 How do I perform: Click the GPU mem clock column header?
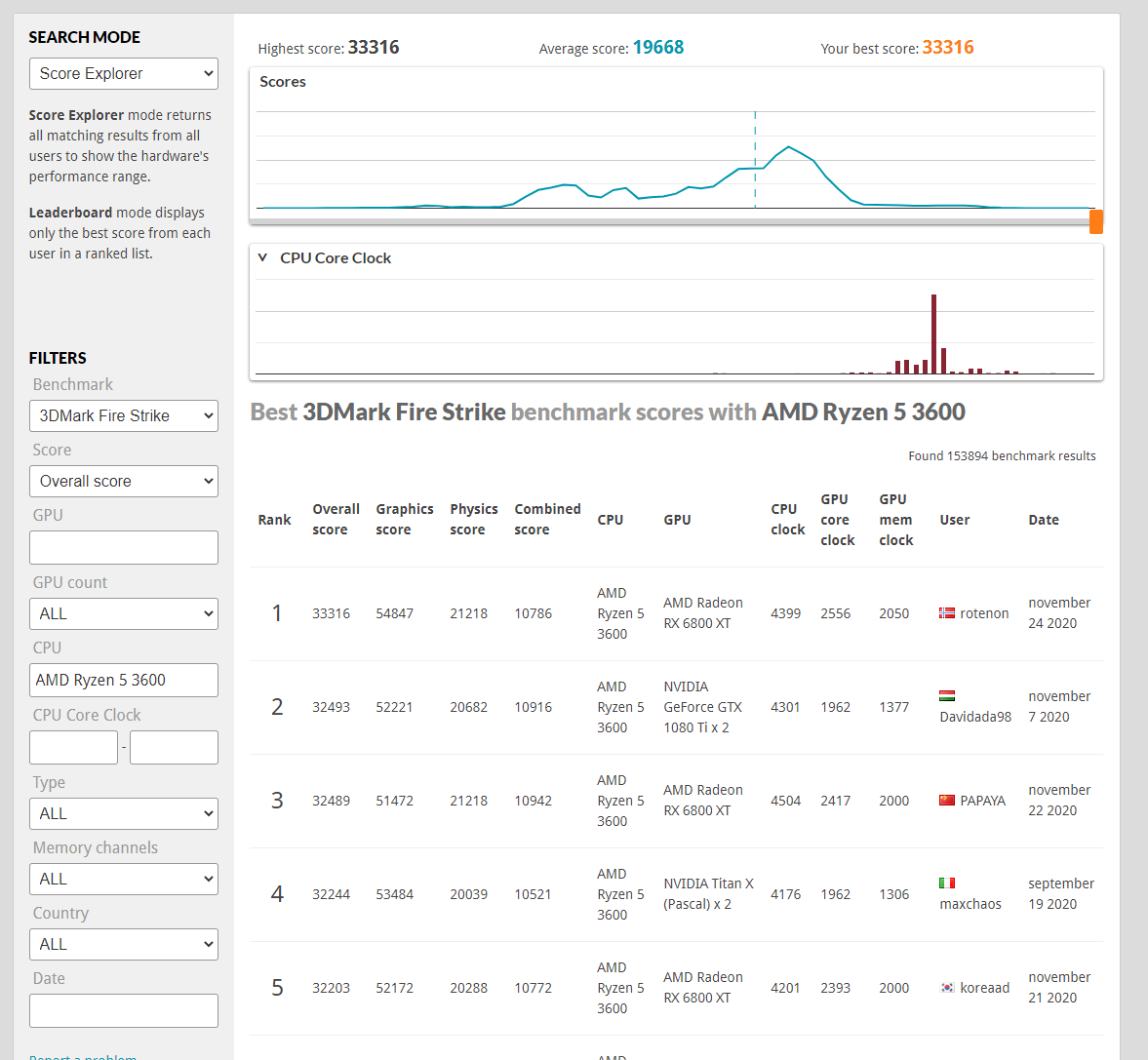[896, 519]
